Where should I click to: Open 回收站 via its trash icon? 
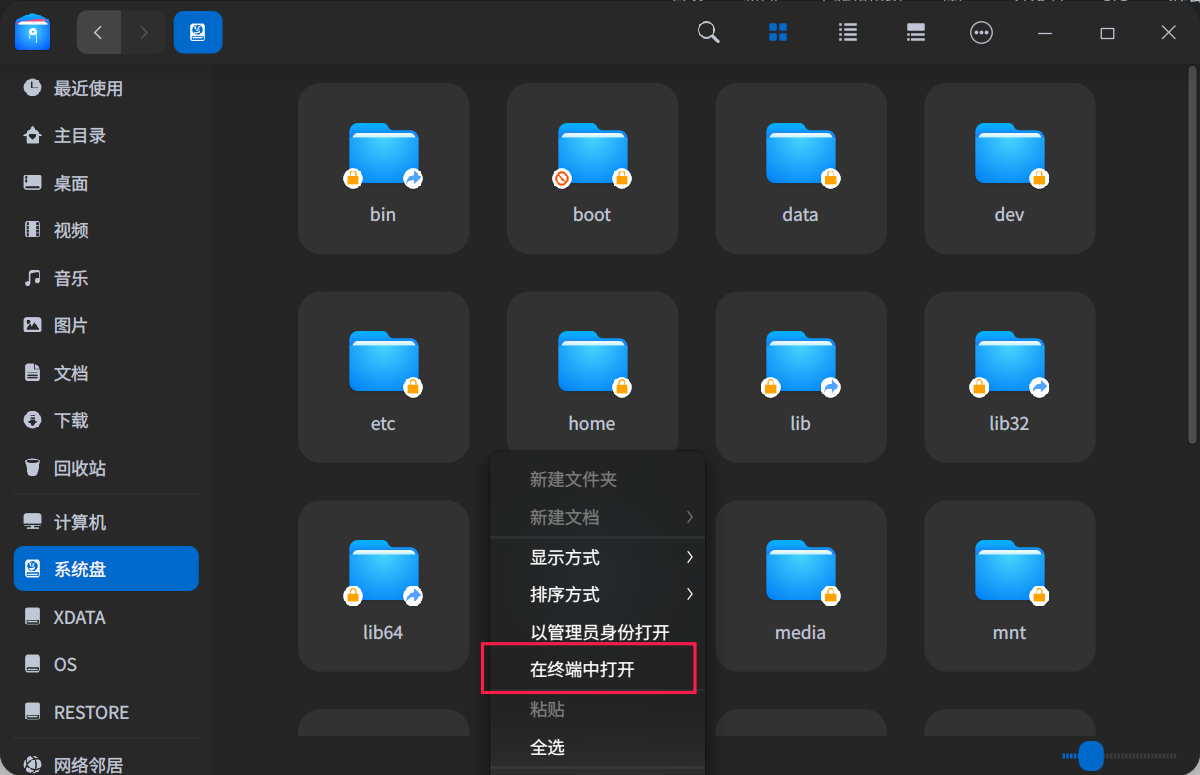coord(34,467)
